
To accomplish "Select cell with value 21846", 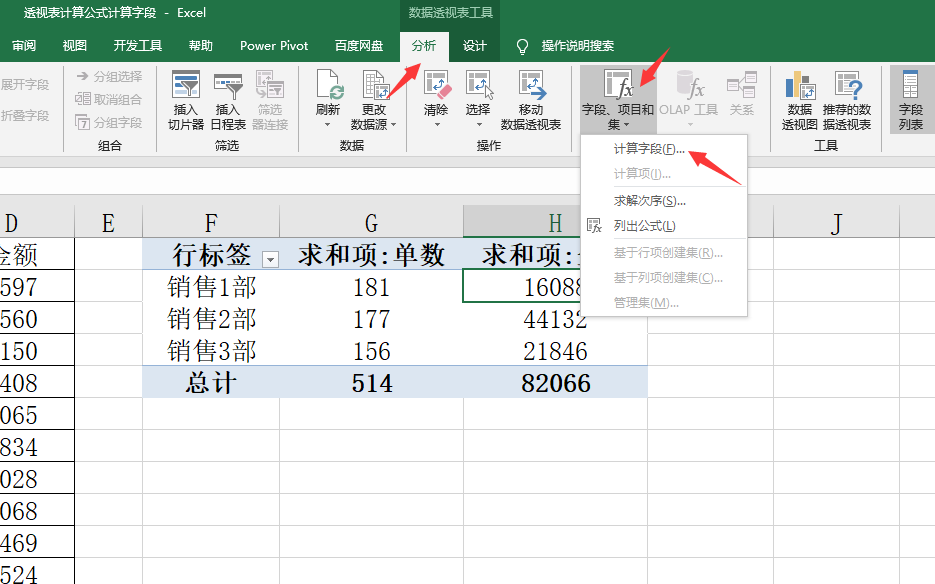I will [x=555, y=350].
